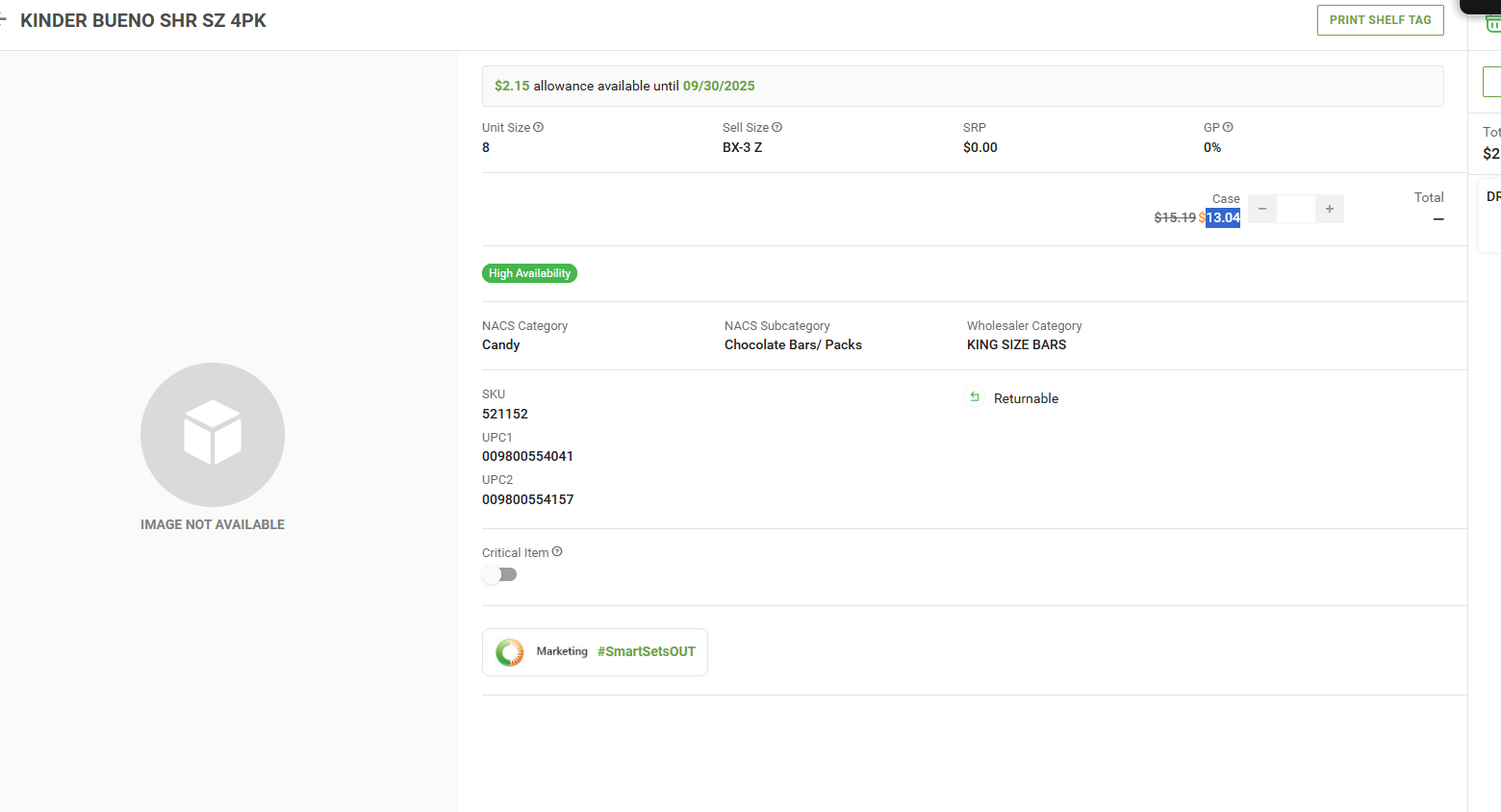Viewport: 1501px width, 812px height.
Task: Click the back arrow beside product title
Action: click(x=3, y=20)
